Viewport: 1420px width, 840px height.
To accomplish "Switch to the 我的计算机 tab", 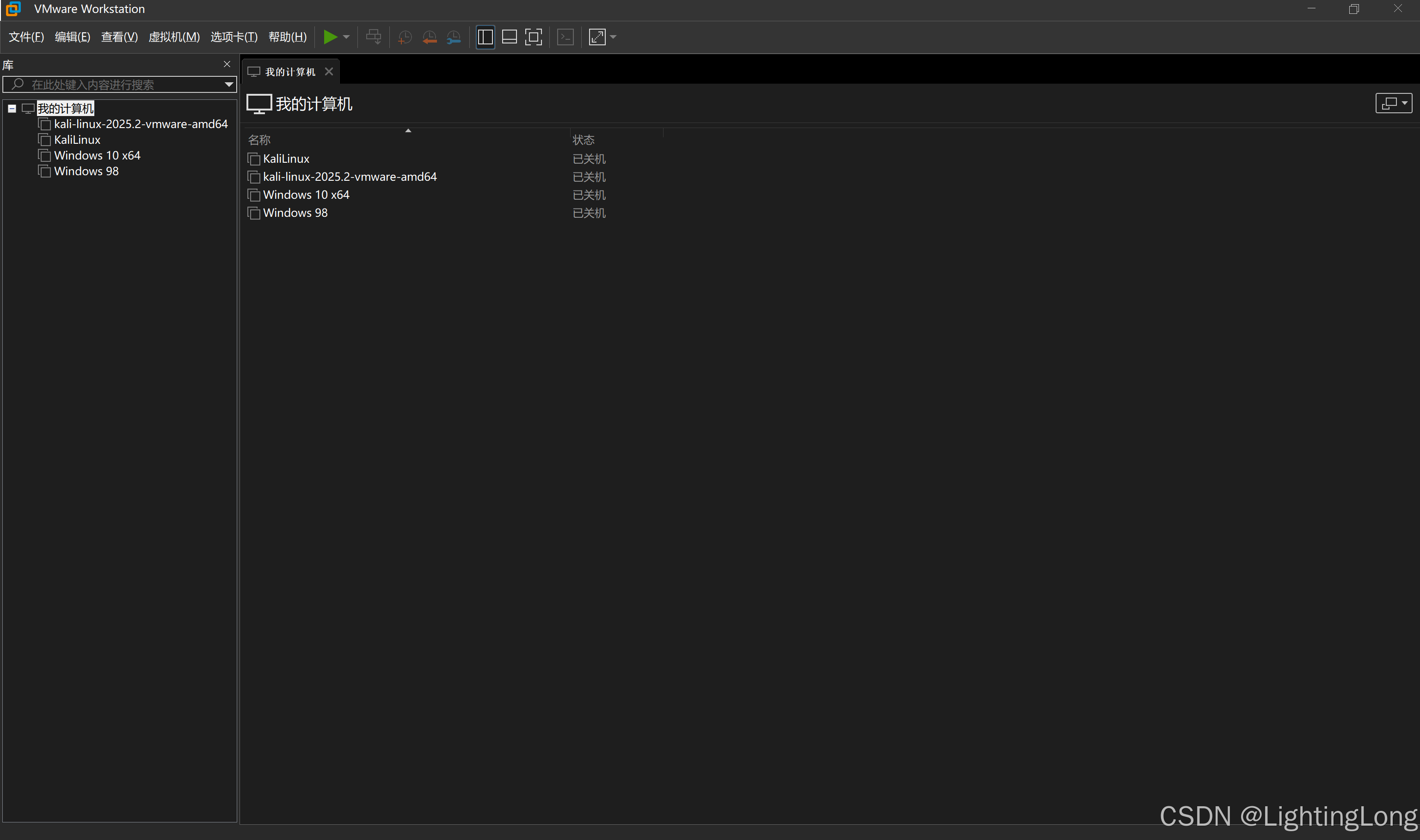I will click(289, 71).
